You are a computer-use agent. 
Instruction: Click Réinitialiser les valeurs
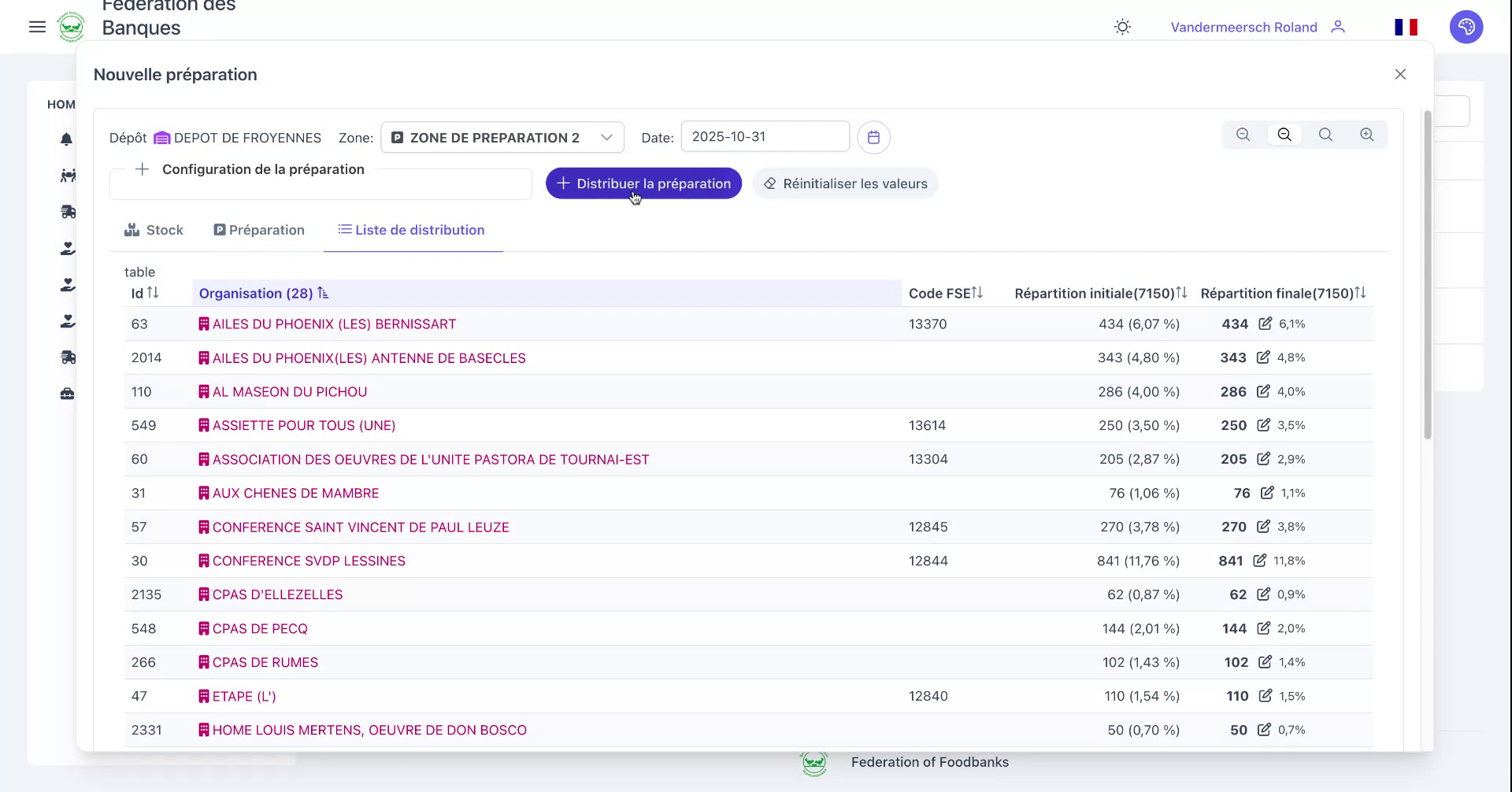pyautogui.click(x=845, y=183)
